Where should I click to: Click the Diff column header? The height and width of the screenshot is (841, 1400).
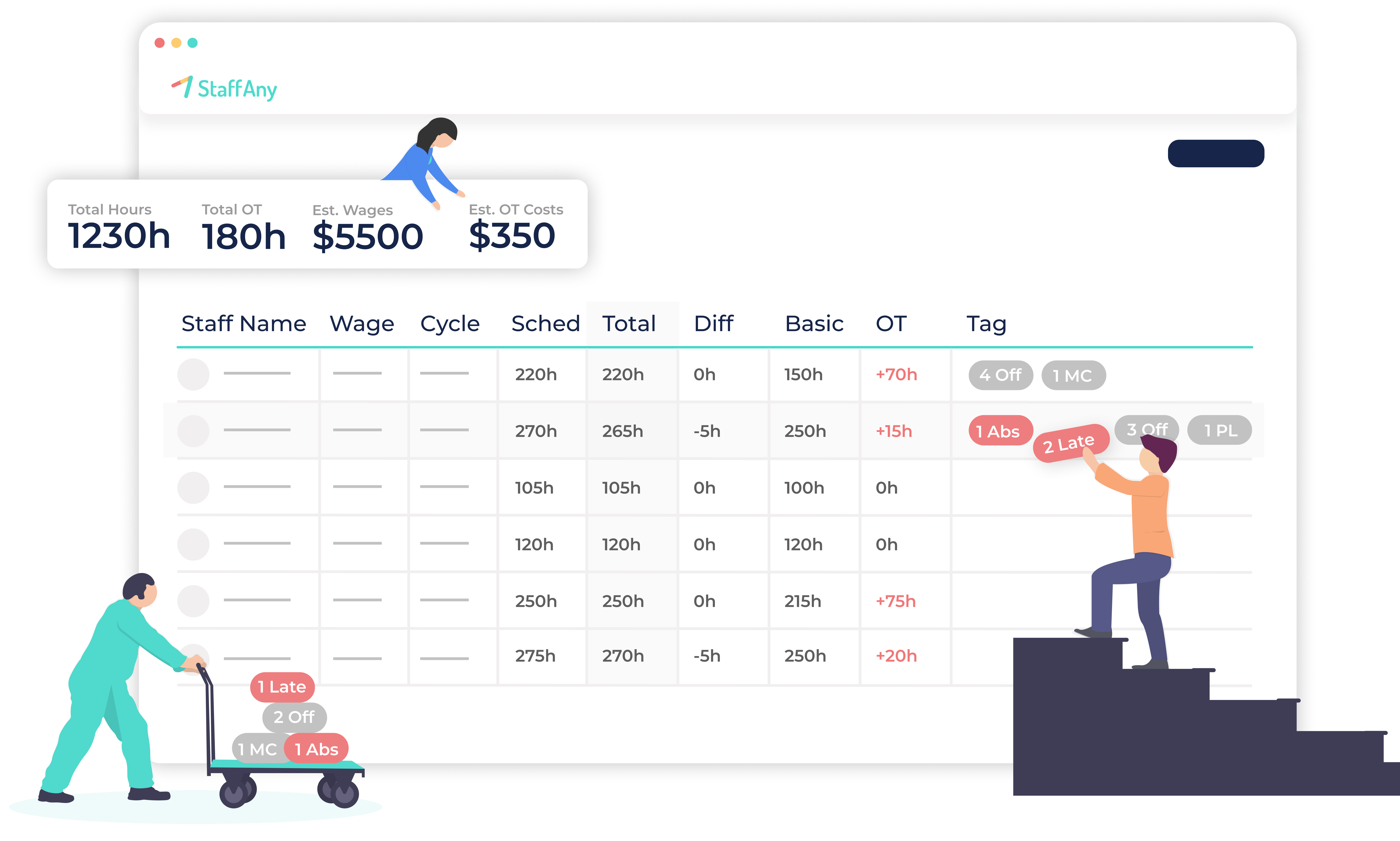tap(714, 324)
